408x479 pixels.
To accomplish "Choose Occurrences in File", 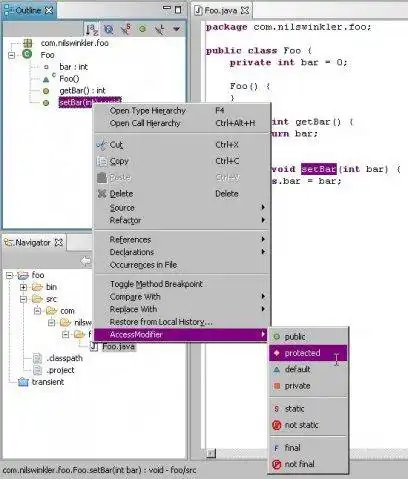I will (181, 265).
